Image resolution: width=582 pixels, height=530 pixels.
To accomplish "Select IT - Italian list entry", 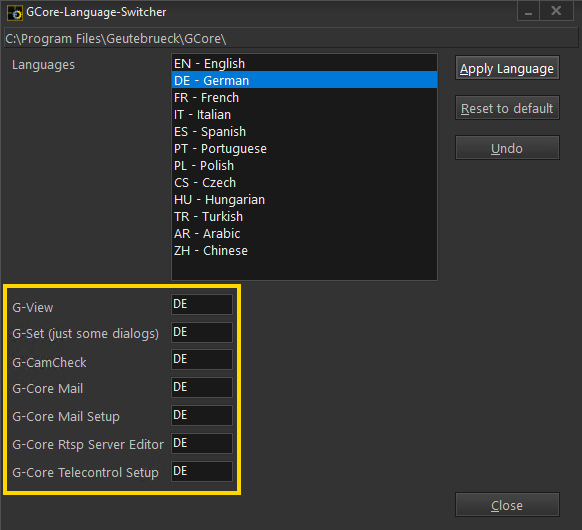I will pyautogui.click(x=304, y=115).
